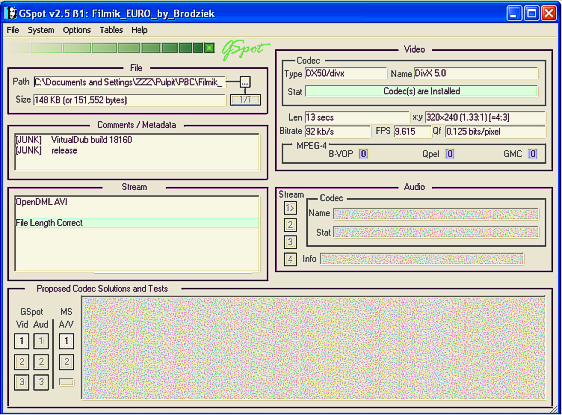562x415 pixels.
Task: Click the Proposed Codec Solutions results area
Action: pos(314,348)
